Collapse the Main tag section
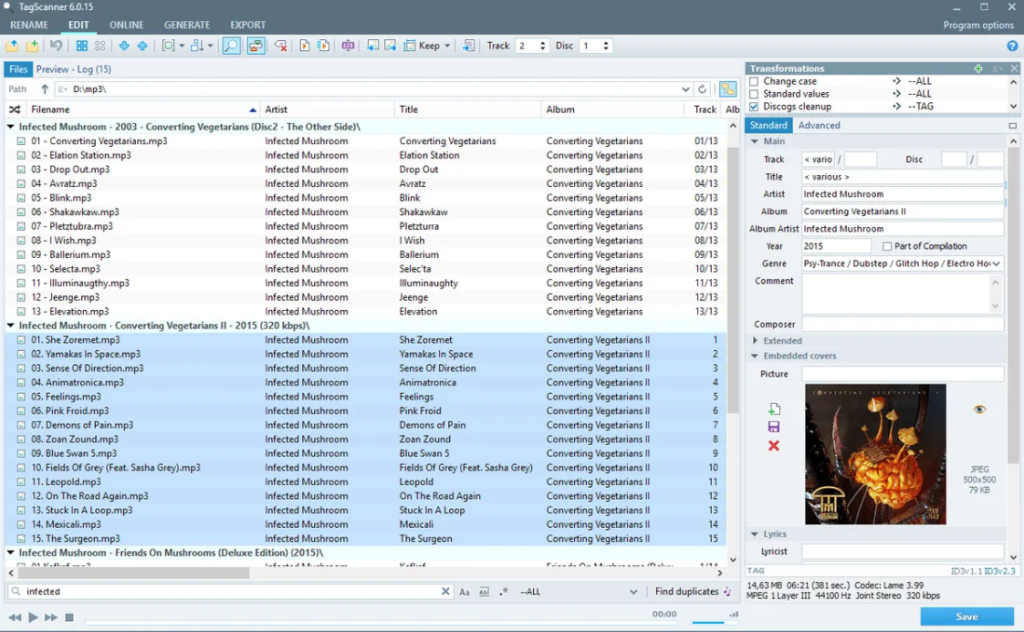 click(x=755, y=141)
